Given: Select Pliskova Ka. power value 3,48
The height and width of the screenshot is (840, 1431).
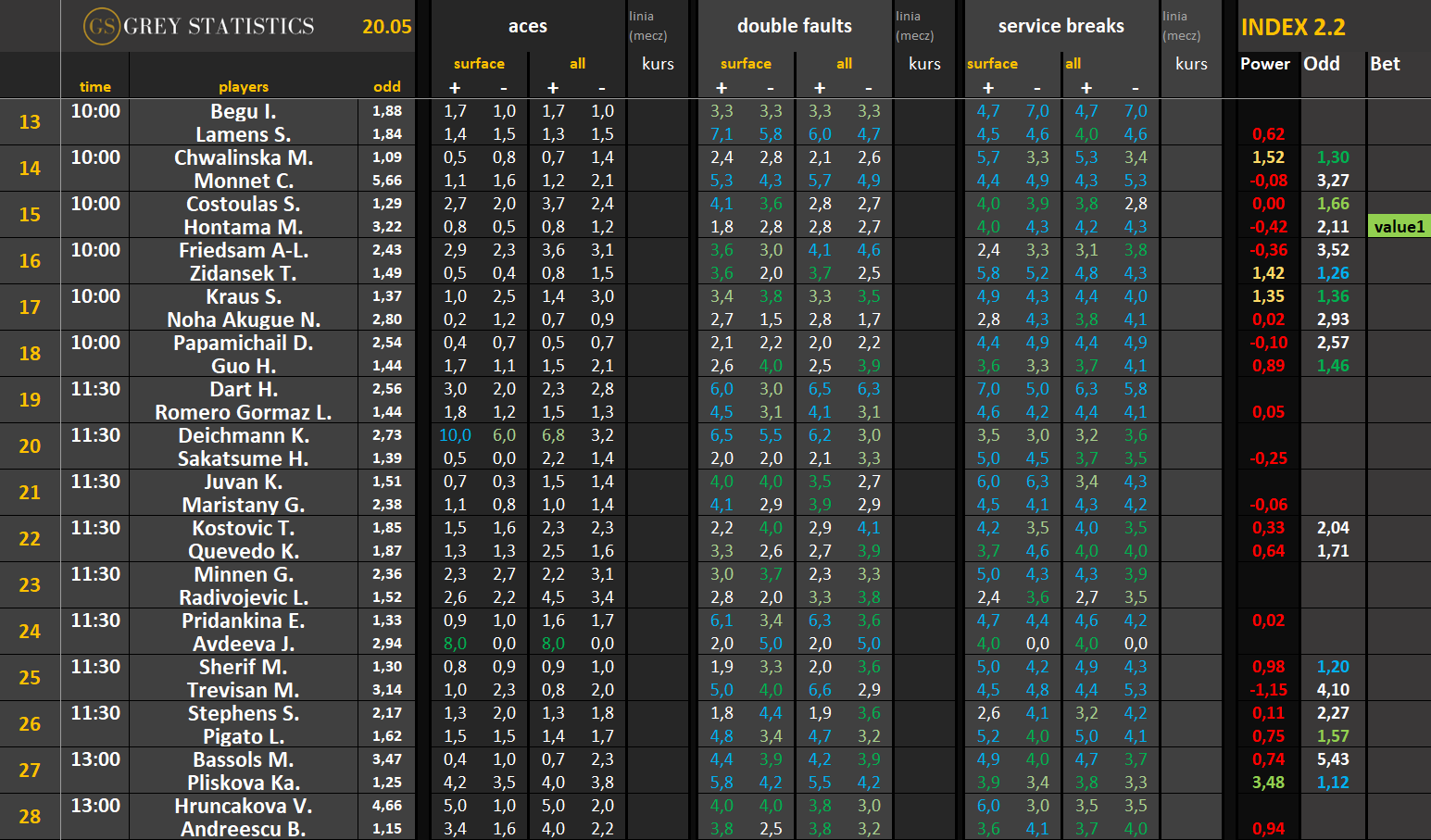Looking at the screenshot, I should click(x=1268, y=783).
